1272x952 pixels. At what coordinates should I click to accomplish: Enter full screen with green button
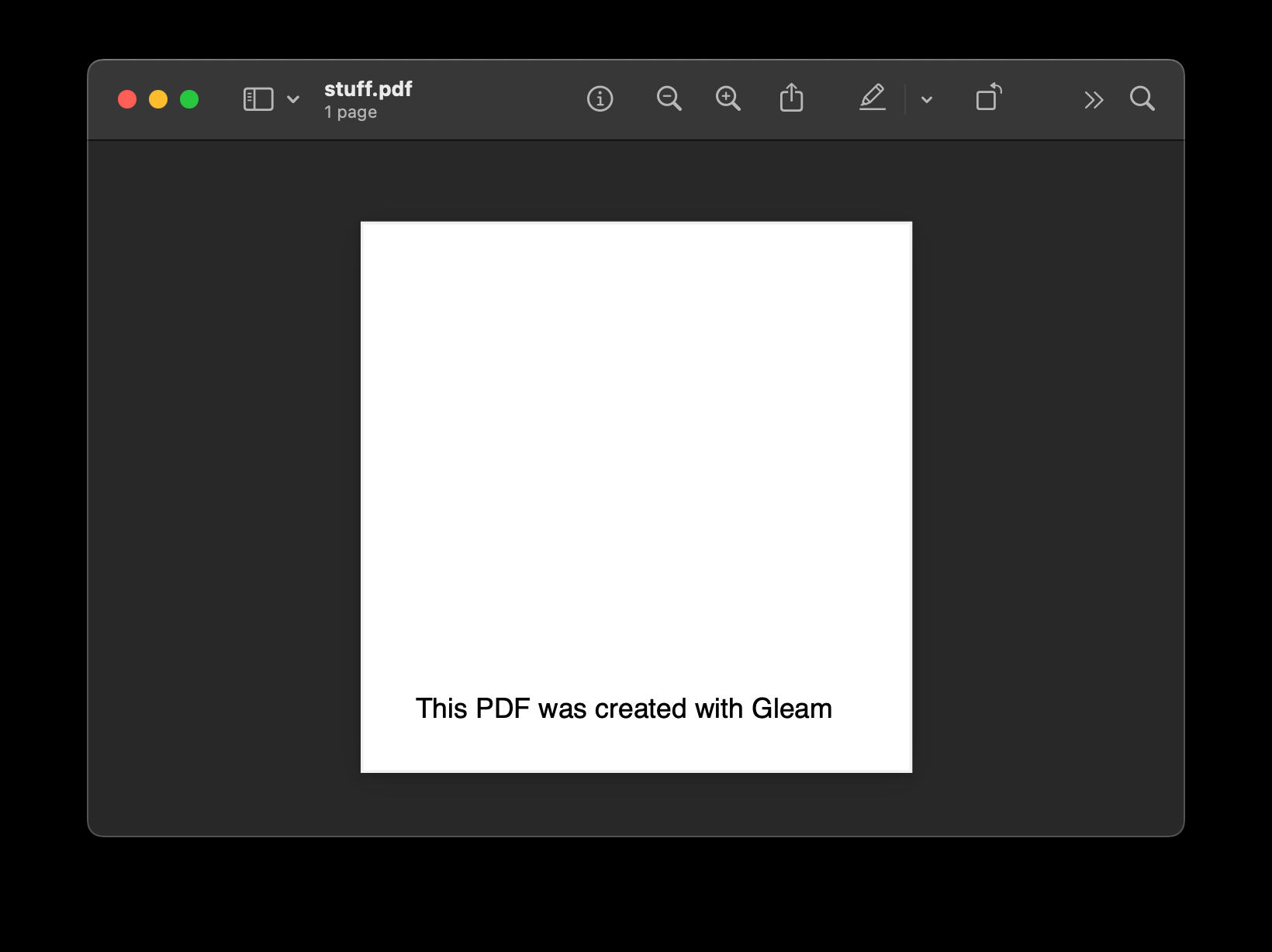click(x=189, y=99)
